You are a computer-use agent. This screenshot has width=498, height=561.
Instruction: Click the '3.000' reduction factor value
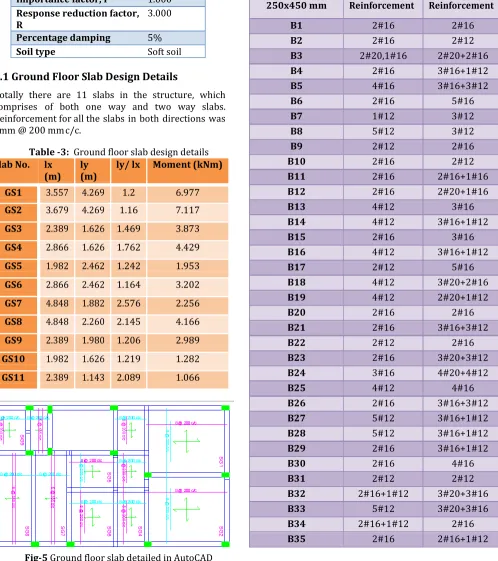pos(159,14)
